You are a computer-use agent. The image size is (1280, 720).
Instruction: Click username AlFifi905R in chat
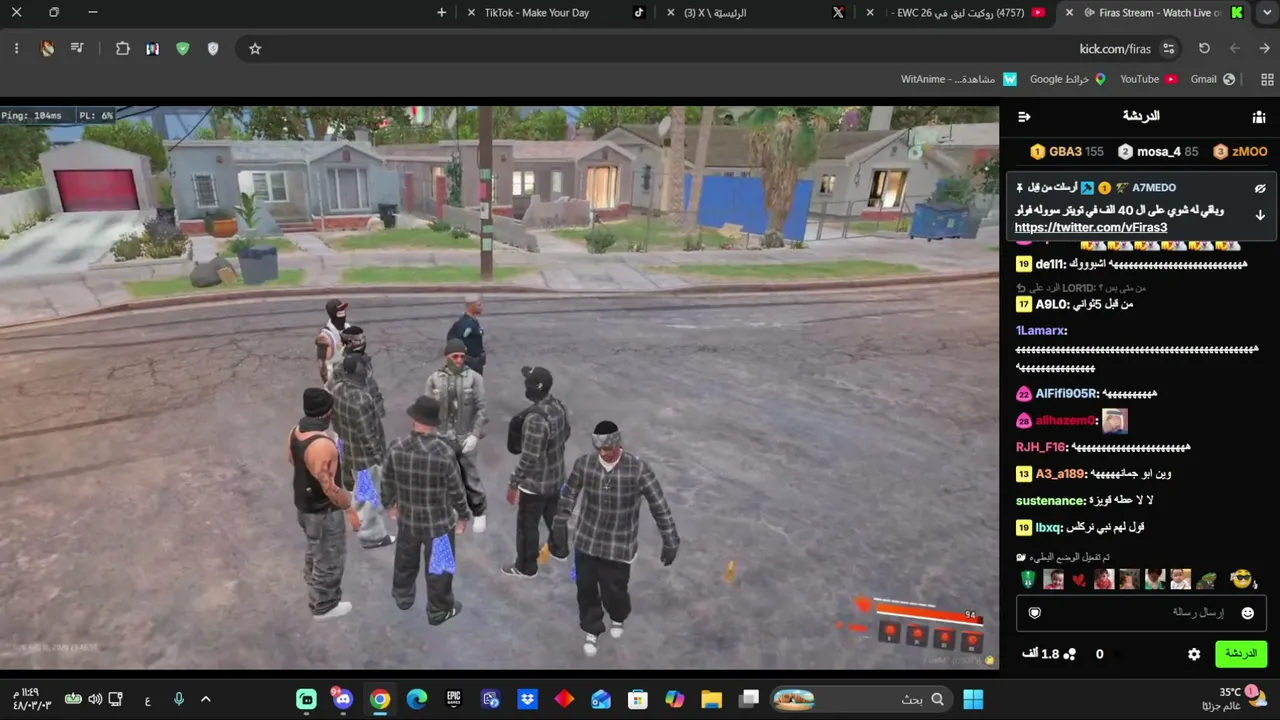pos(1067,394)
